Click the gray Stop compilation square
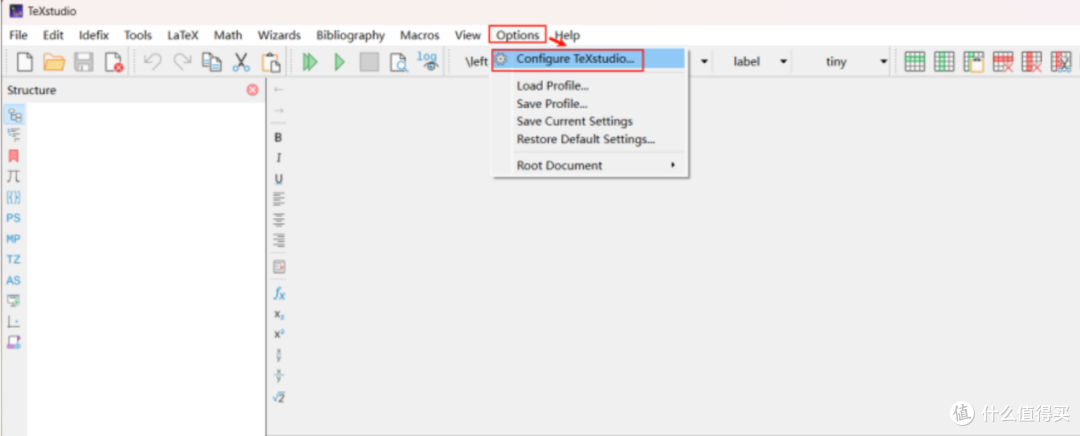 (369, 62)
